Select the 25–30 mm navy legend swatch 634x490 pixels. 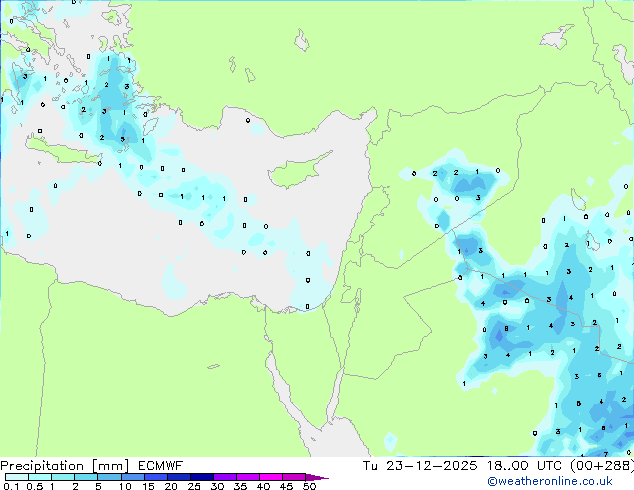coord(201,477)
